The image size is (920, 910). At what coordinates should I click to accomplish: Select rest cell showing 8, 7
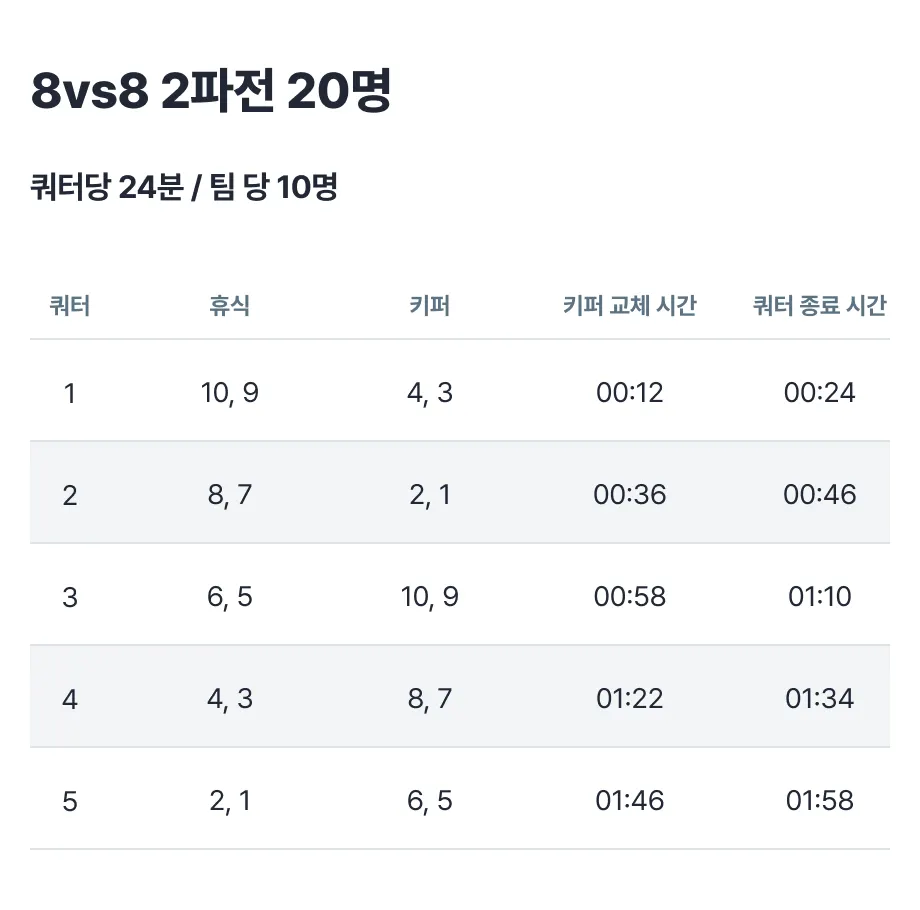coord(229,495)
